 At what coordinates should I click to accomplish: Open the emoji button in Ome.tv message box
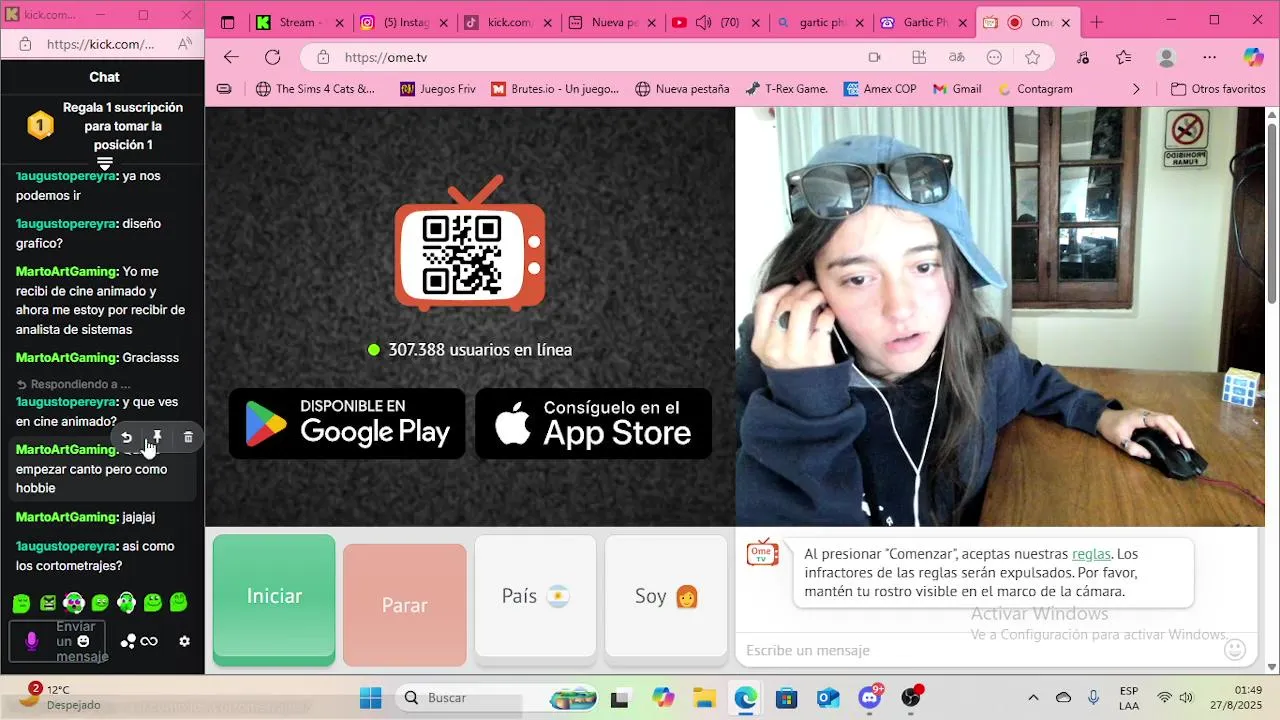(x=1235, y=650)
